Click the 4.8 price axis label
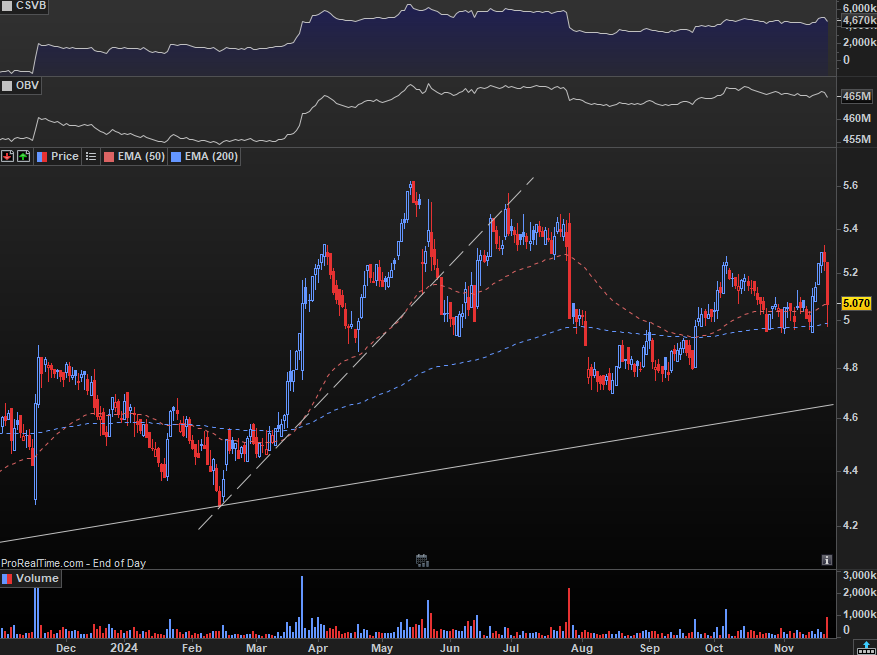 point(850,367)
